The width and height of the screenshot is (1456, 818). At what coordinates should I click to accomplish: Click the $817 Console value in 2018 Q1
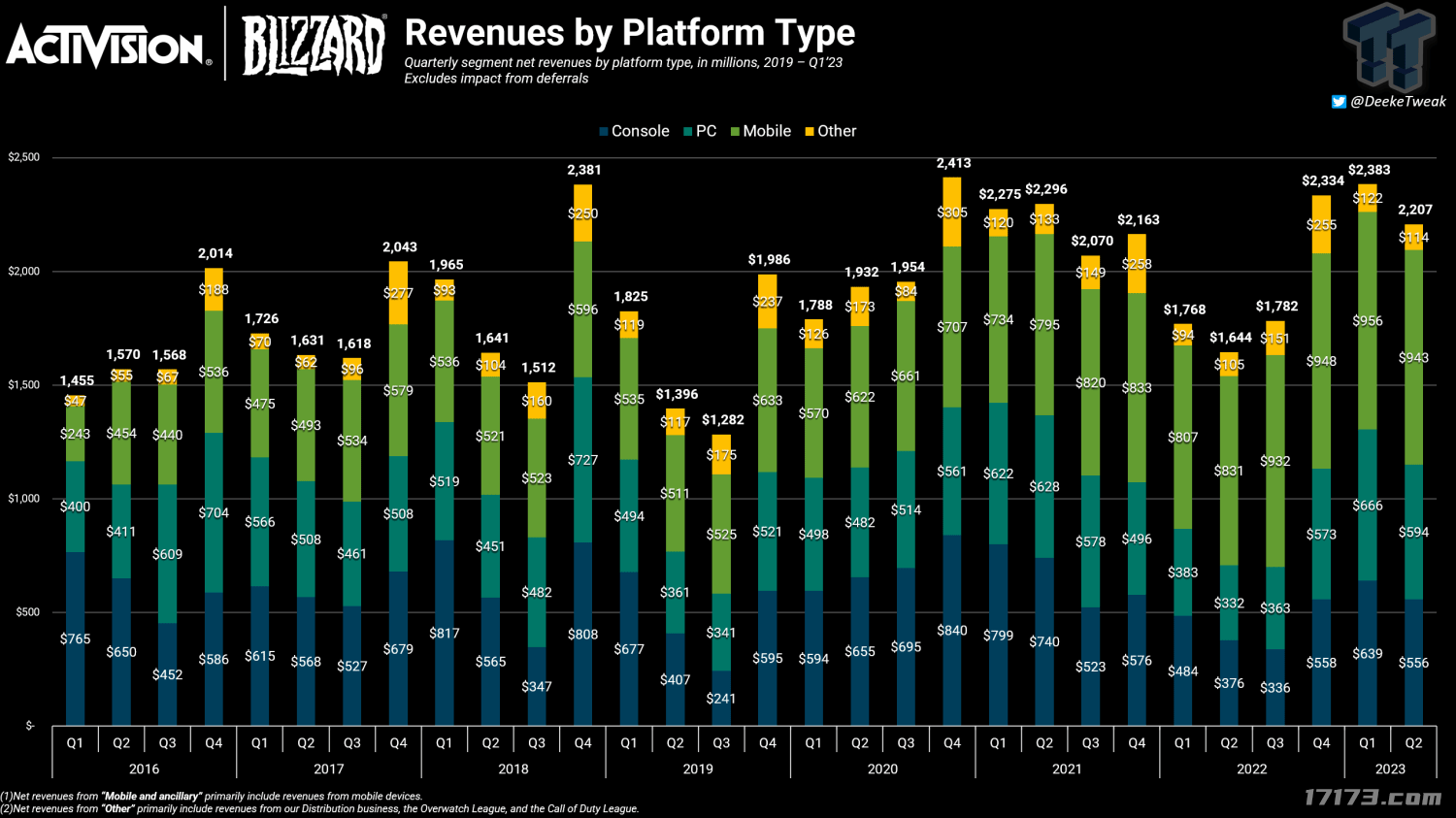coord(445,633)
